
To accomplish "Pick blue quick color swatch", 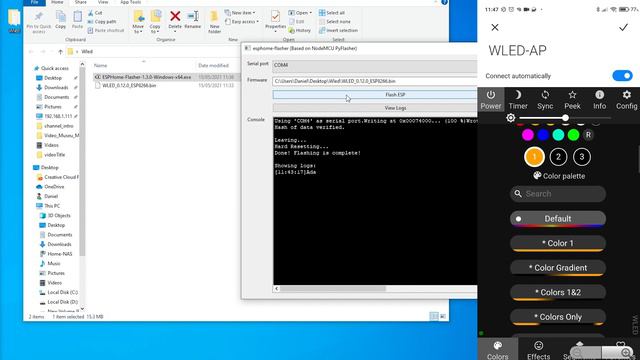I will tap(543, 135).
